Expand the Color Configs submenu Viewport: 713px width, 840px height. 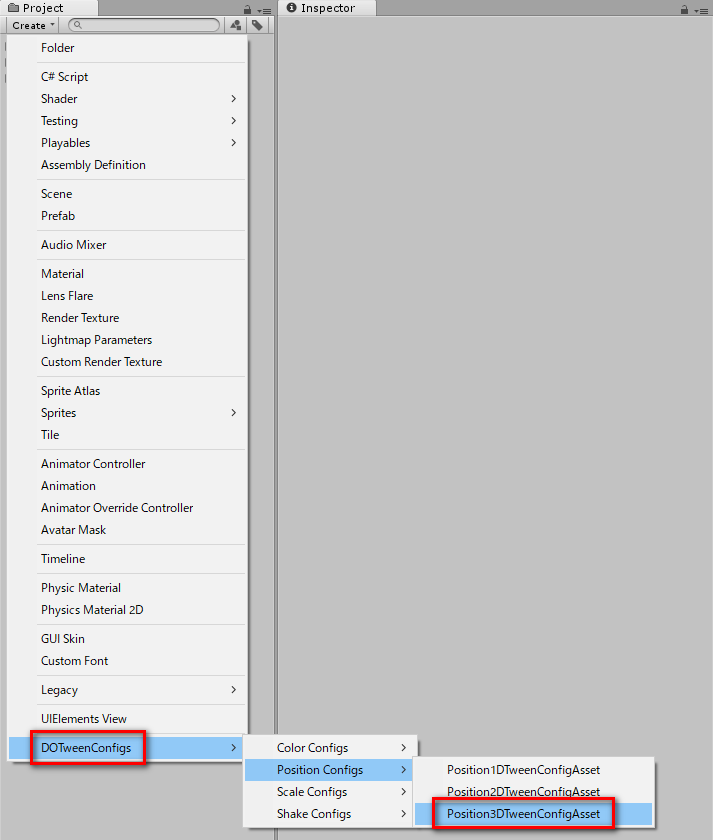click(331, 747)
